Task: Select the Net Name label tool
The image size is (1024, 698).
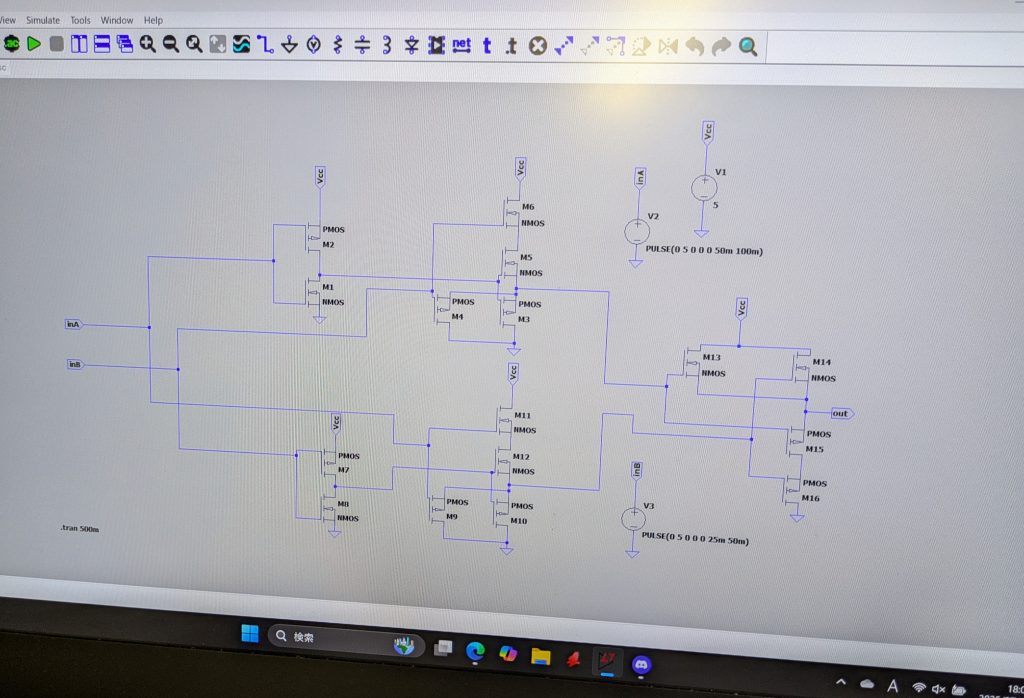Action: coord(462,45)
